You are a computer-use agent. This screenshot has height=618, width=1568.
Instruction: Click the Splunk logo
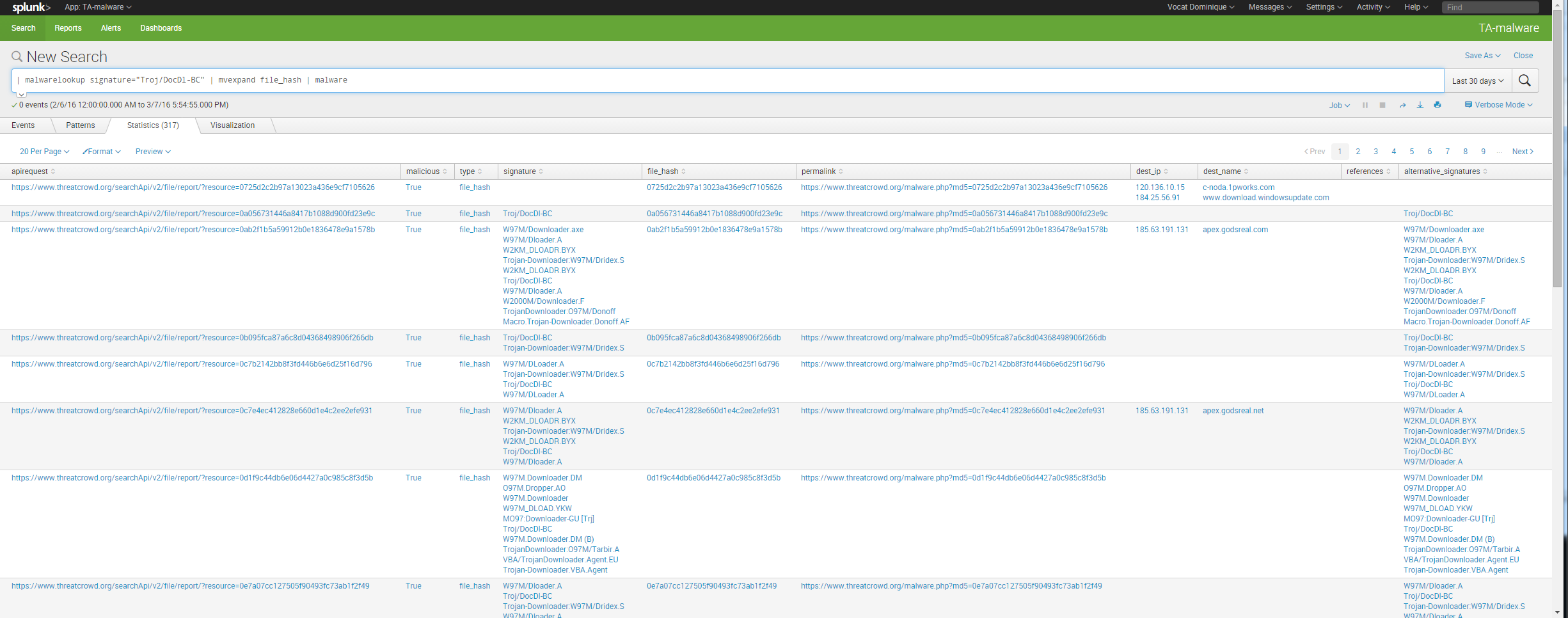(x=31, y=8)
